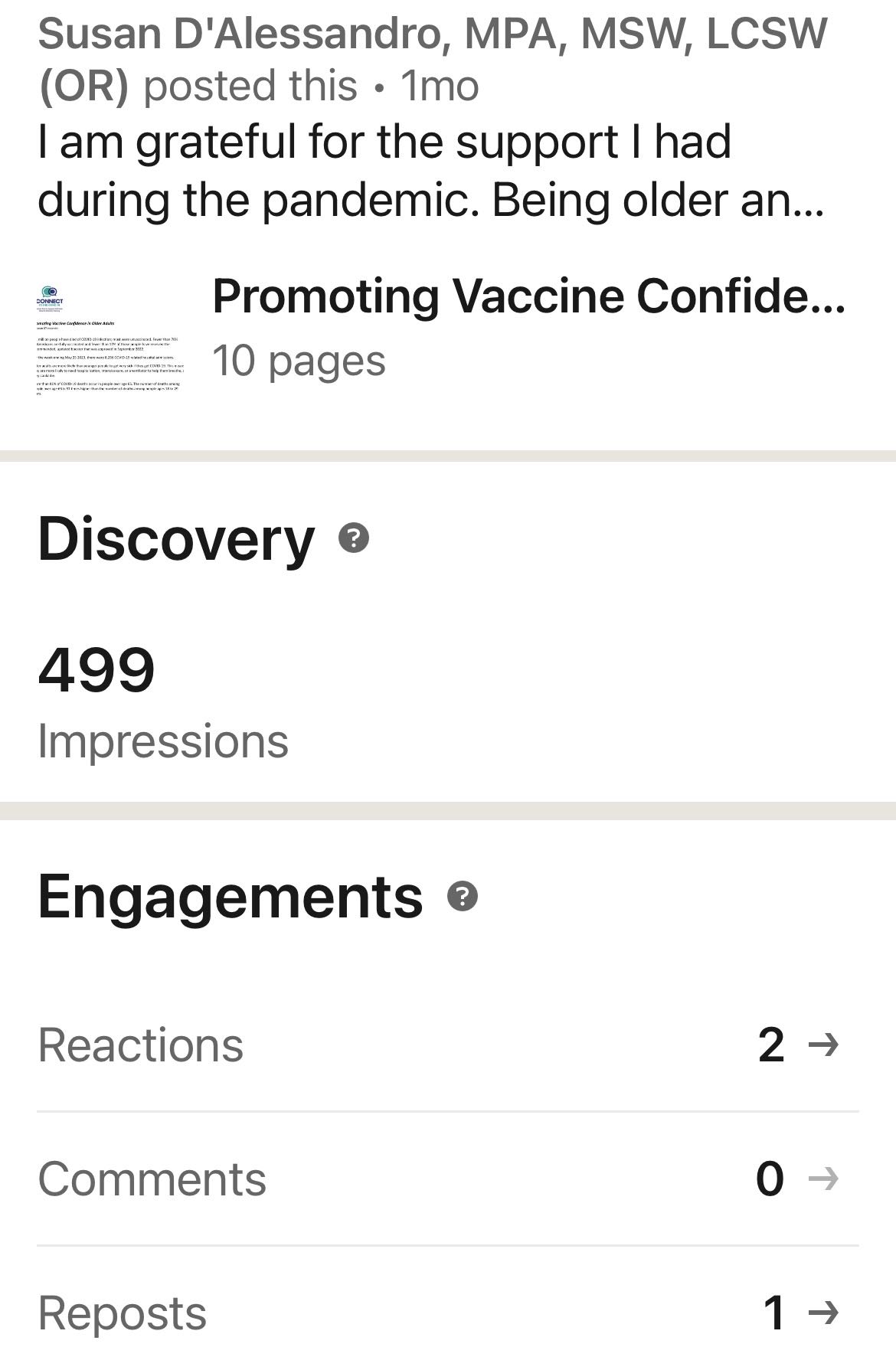
Task: View the Reactions engagement row
Action: [x=448, y=1045]
